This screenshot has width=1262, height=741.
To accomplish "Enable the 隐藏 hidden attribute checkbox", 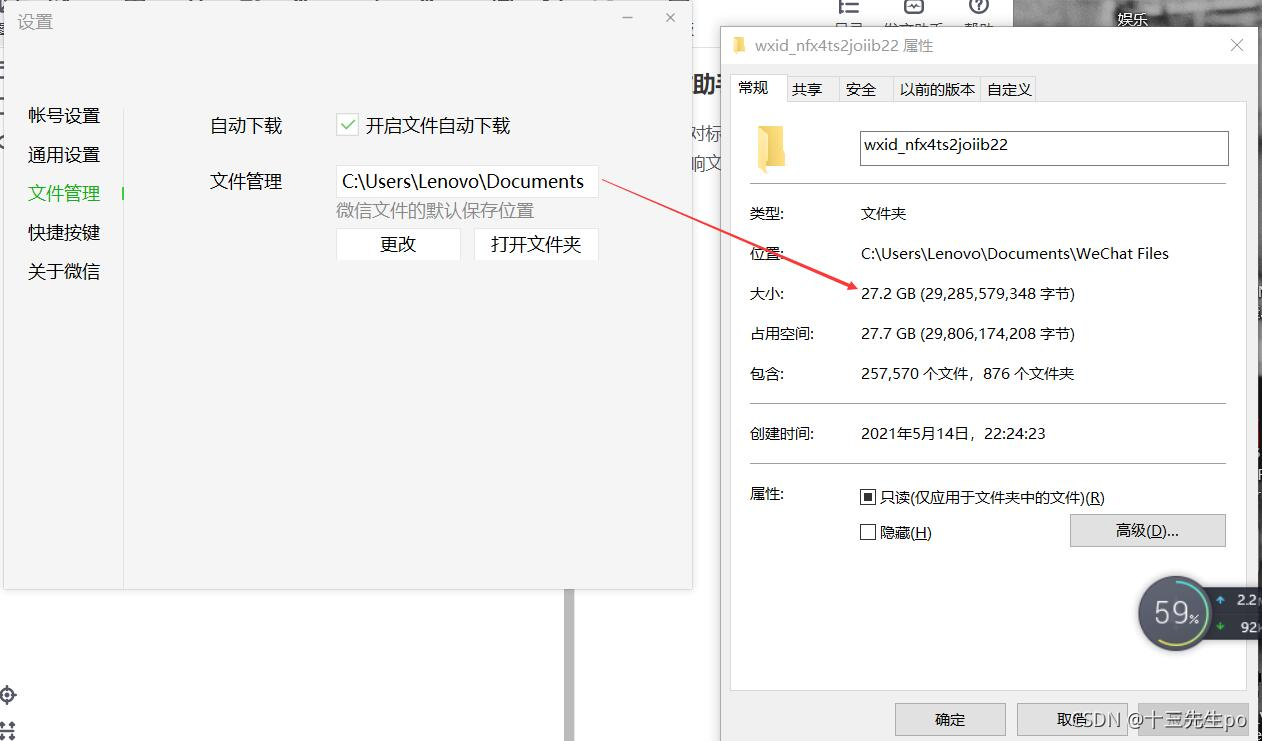I will [868, 531].
